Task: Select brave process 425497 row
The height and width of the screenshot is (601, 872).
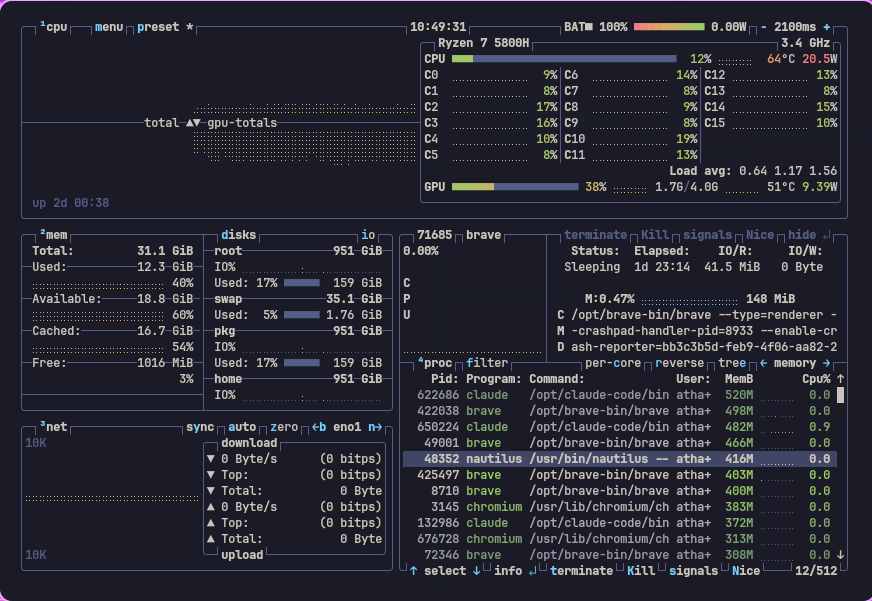Action: (x=620, y=475)
